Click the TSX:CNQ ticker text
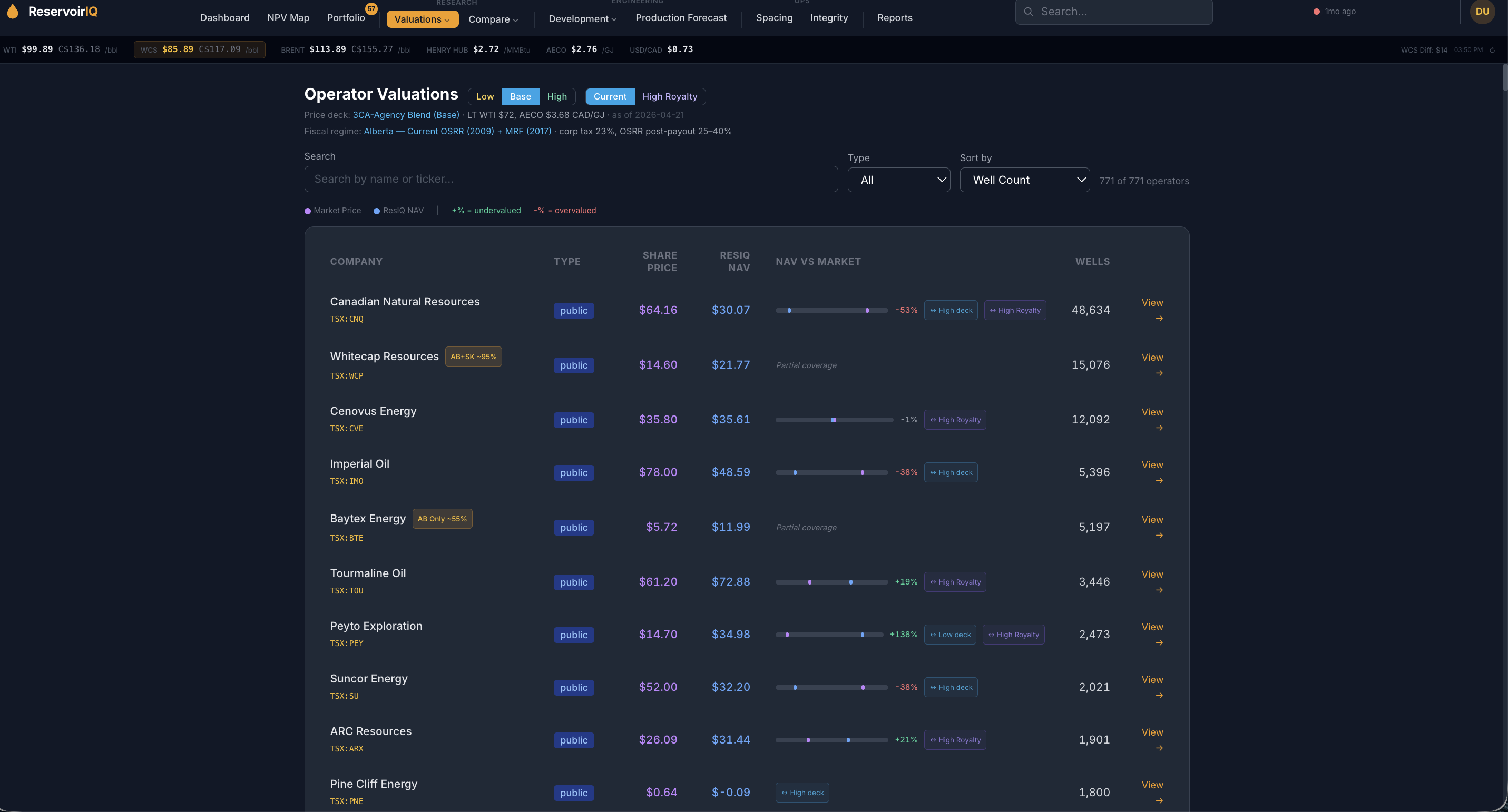 (x=347, y=320)
